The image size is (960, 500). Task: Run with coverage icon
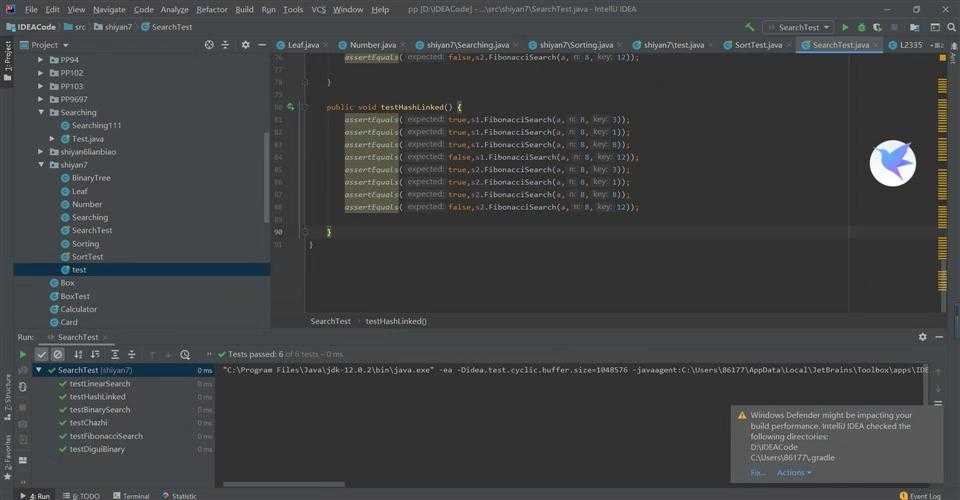click(x=877, y=27)
